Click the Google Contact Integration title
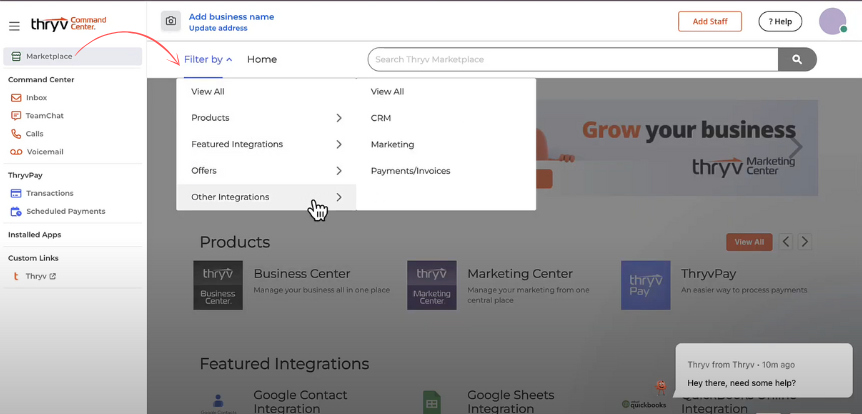This screenshot has width=862, height=414. click(x=300, y=402)
